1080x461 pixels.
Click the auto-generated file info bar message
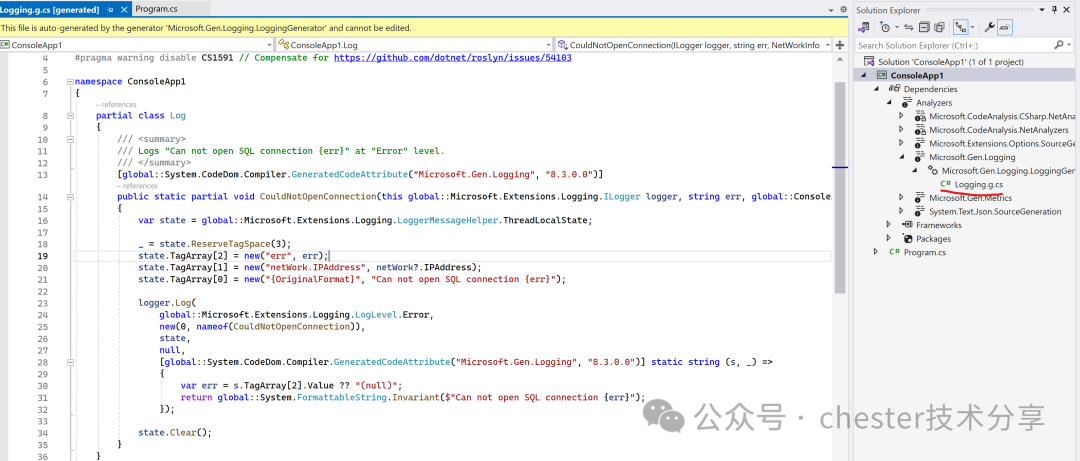pyautogui.click(x=207, y=28)
